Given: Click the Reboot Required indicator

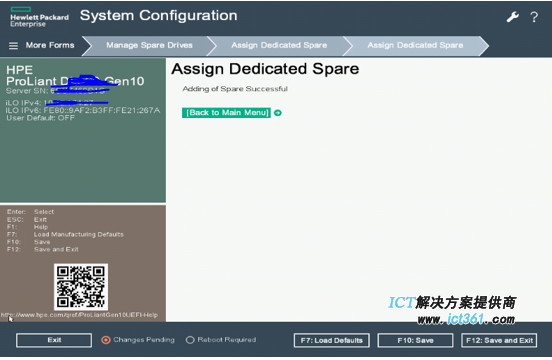Looking at the screenshot, I should coord(221,340).
